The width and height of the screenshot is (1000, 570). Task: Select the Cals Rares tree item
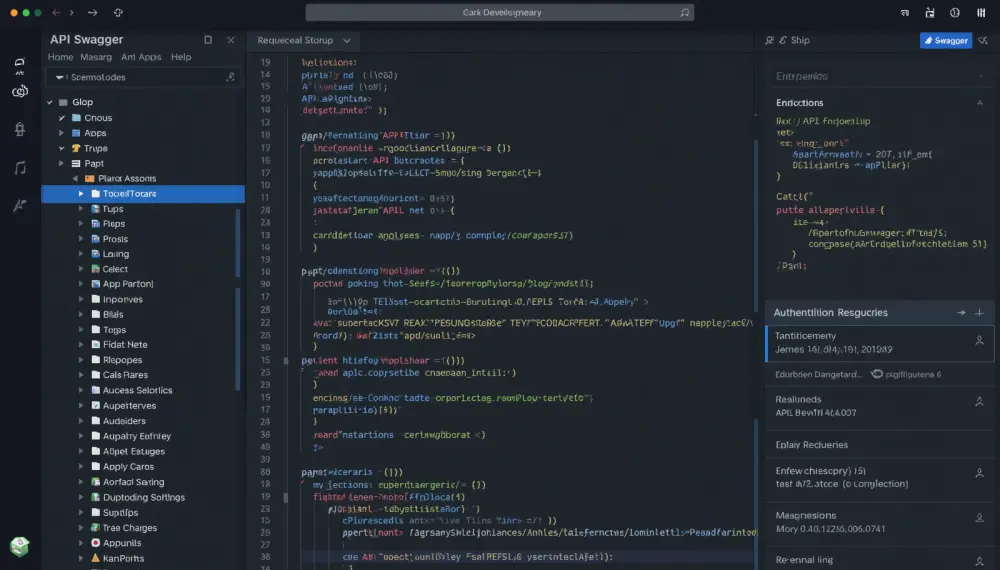125,375
